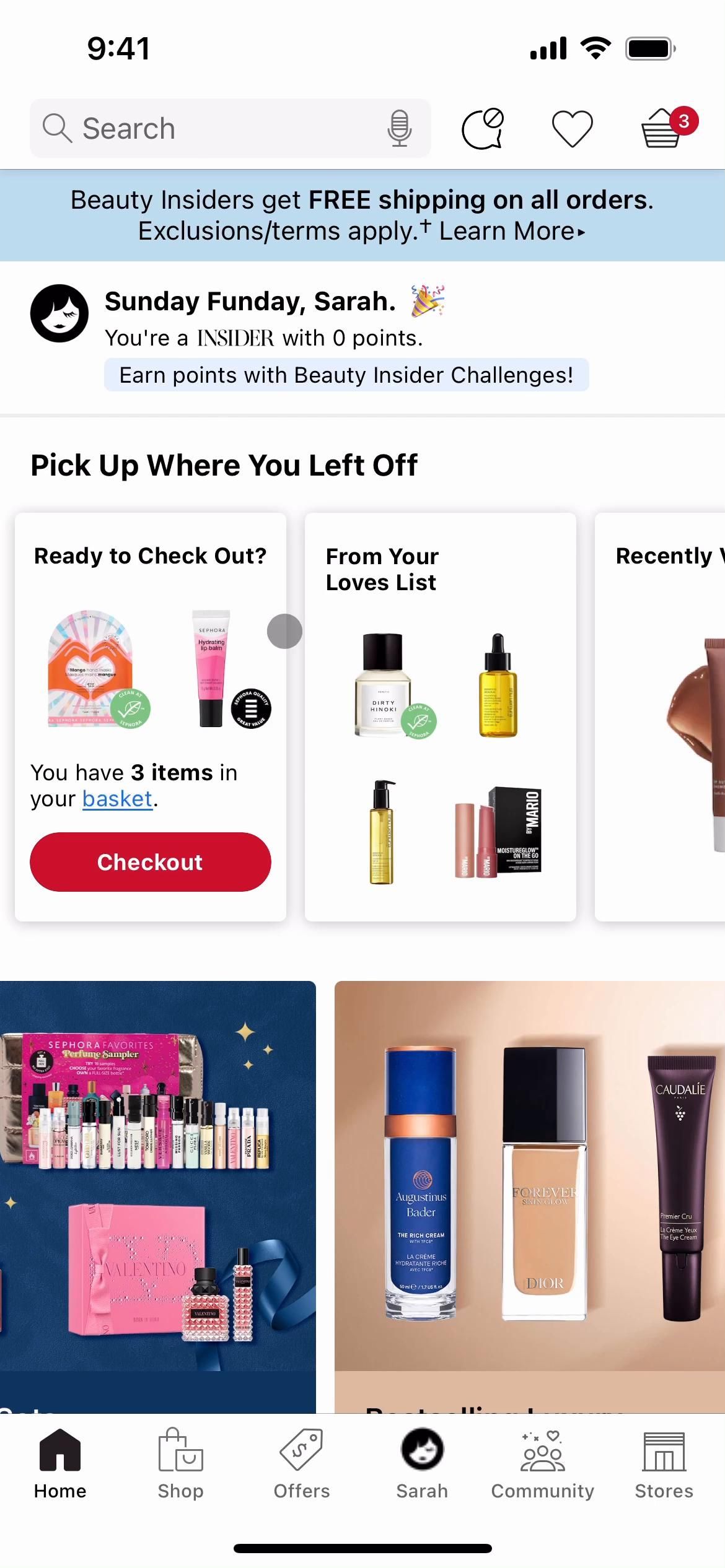Click into the Search field
Image resolution: width=725 pixels, height=1568 pixels.
pyautogui.click(x=231, y=128)
